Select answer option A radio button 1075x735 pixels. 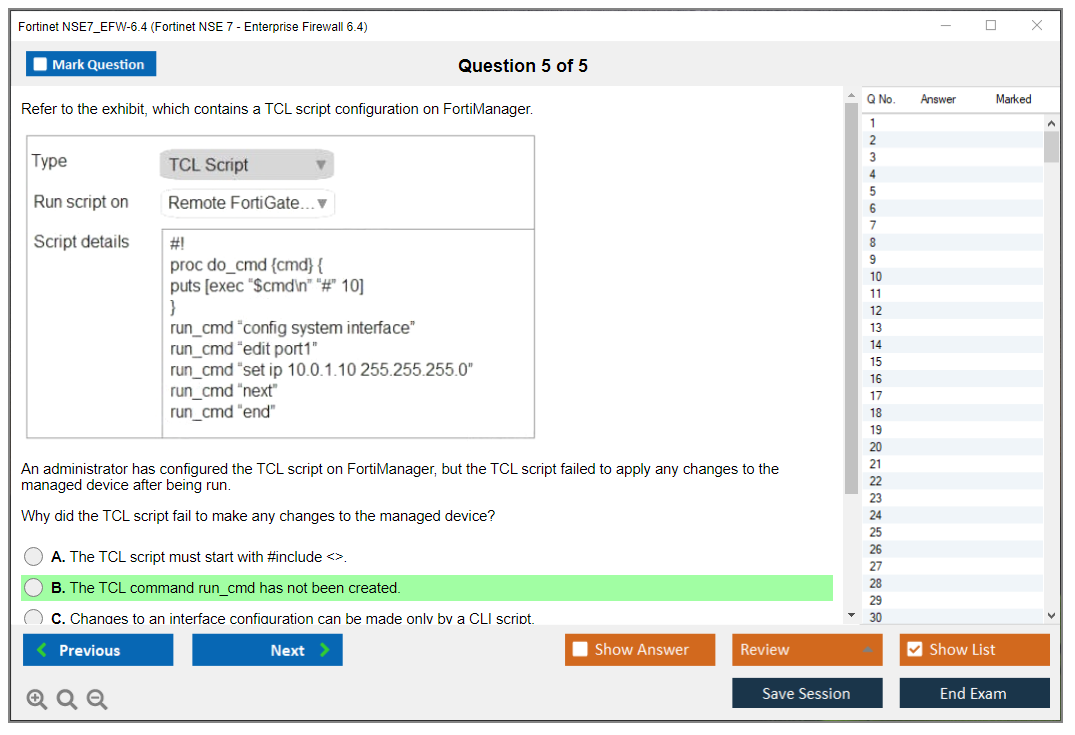coord(34,557)
